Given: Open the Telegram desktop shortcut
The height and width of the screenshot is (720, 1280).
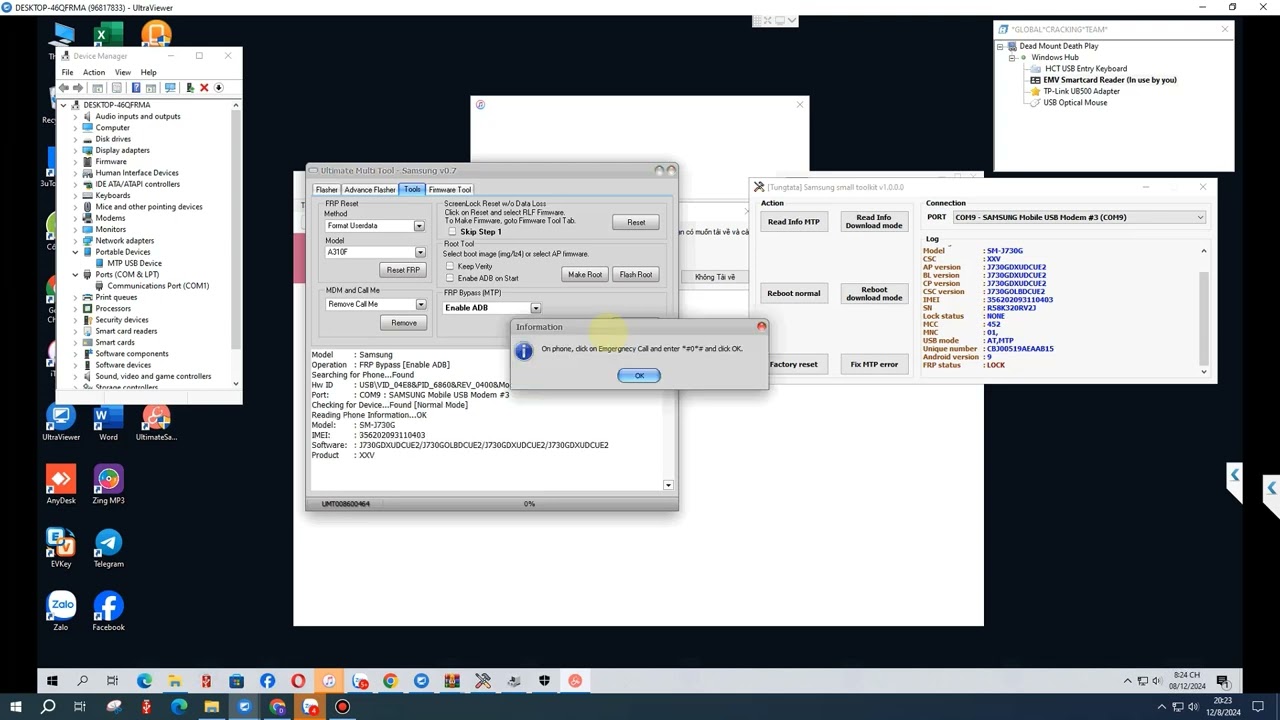Looking at the screenshot, I should (108, 549).
